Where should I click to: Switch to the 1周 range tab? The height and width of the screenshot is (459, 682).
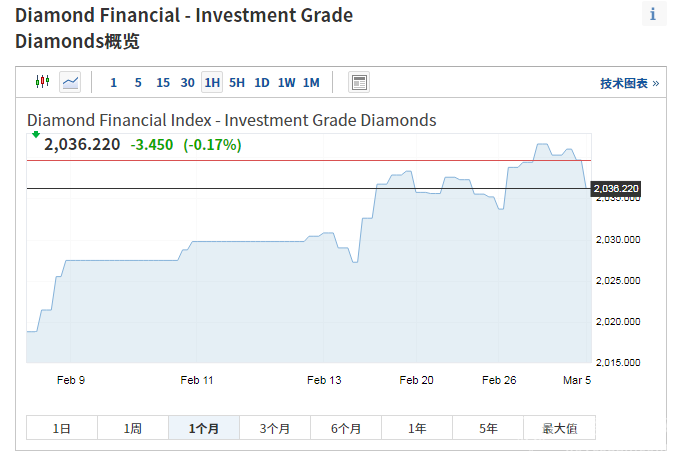coord(133,428)
